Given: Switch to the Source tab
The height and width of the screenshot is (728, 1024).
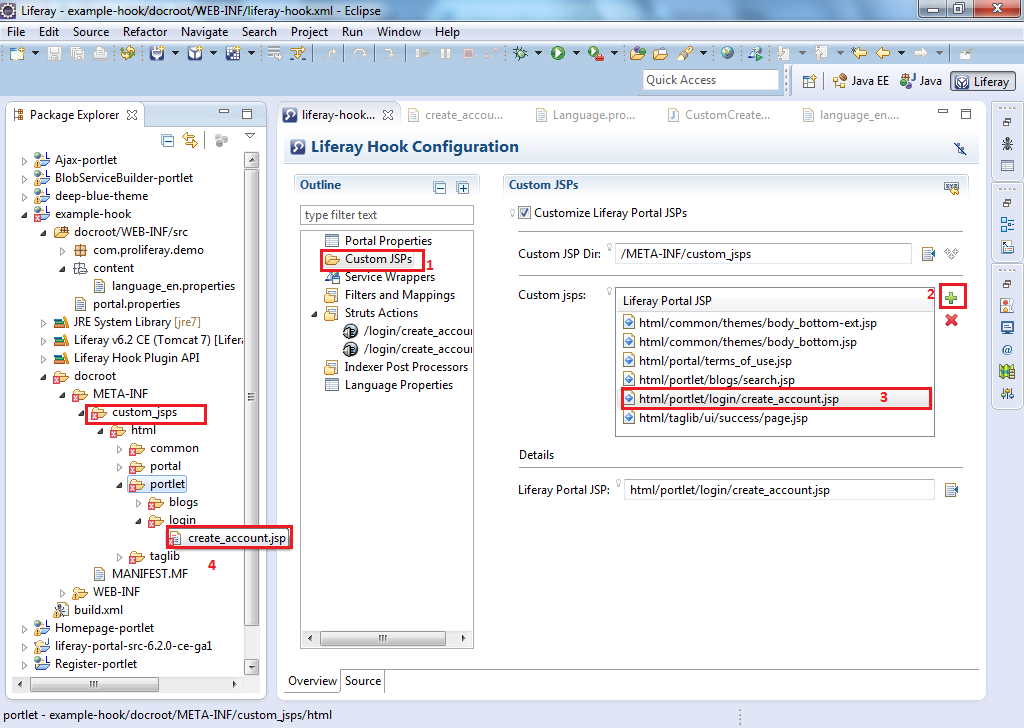Looking at the screenshot, I should coord(362,681).
